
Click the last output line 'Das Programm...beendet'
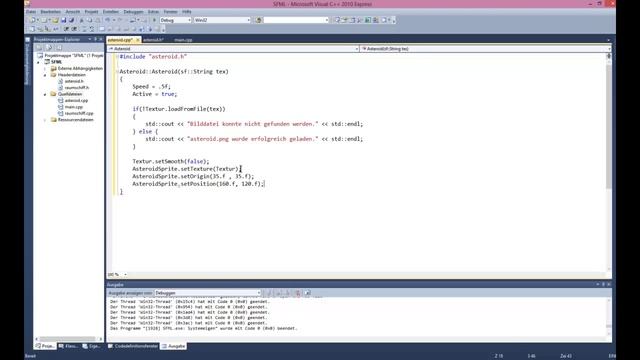pyautogui.click(x=204, y=328)
